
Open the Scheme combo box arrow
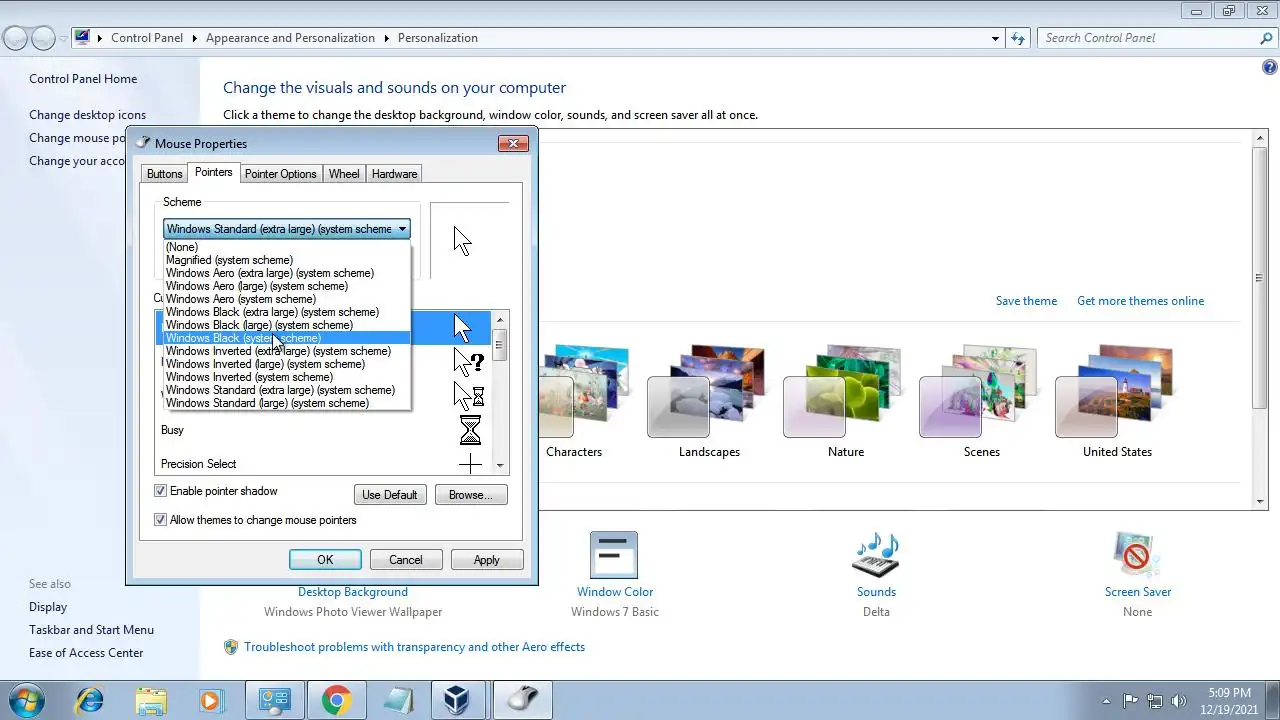click(x=402, y=229)
